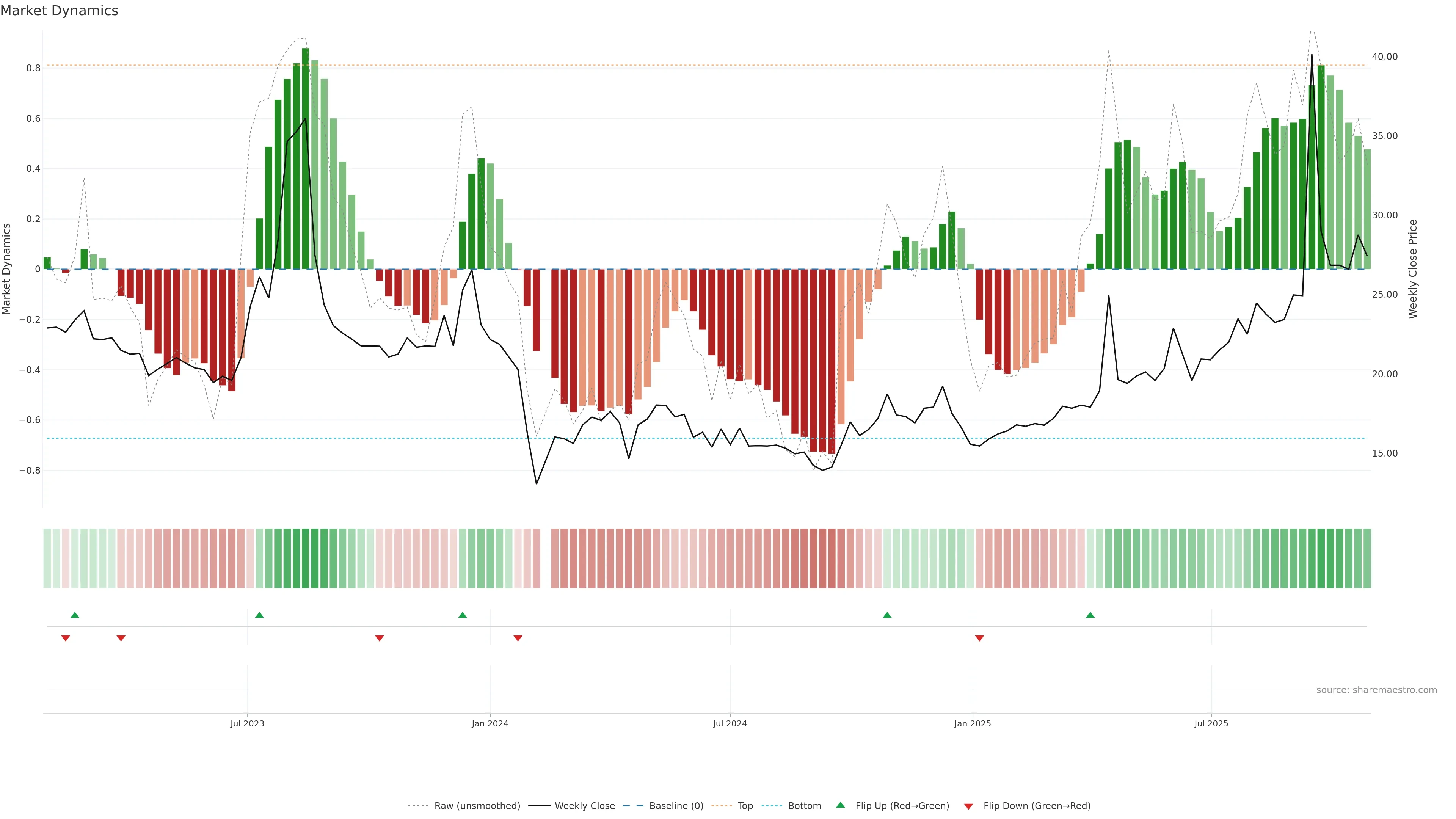The image size is (1456, 819).
Task: Click the Flip Down legend triangle icon
Action: pos(968,806)
